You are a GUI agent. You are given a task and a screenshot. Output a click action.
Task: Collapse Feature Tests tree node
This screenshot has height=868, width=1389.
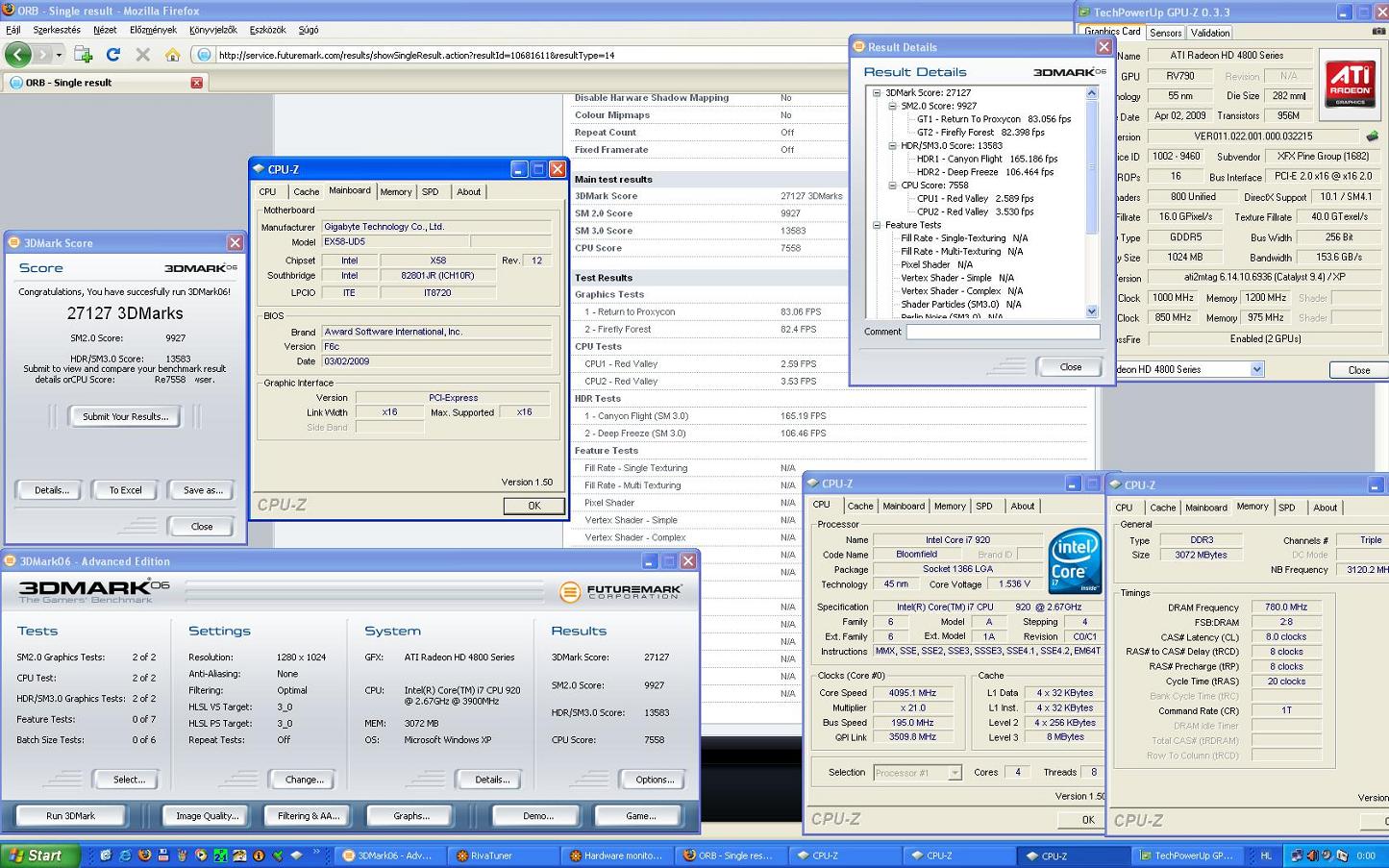pyautogui.click(x=877, y=225)
